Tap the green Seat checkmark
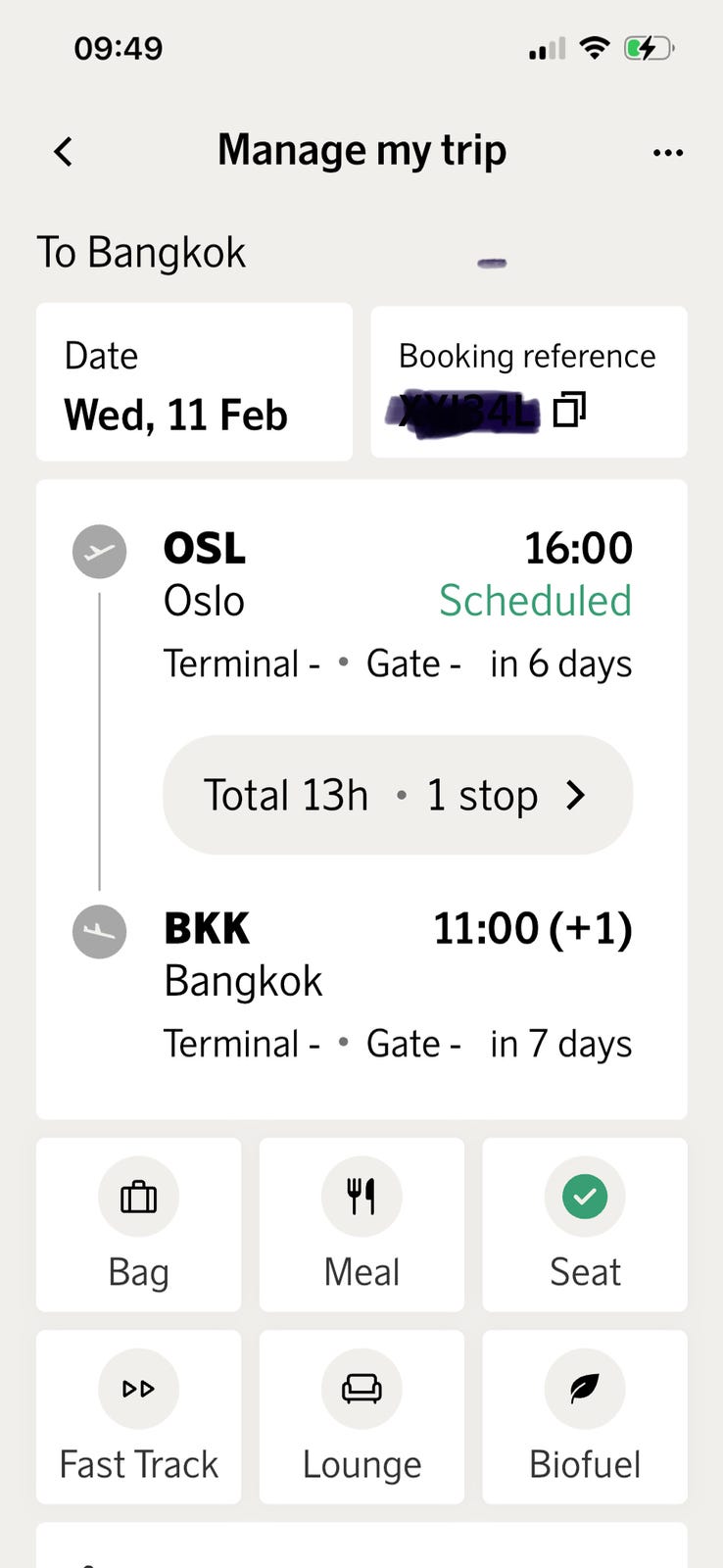This screenshot has height=1568, width=723. click(x=585, y=1197)
